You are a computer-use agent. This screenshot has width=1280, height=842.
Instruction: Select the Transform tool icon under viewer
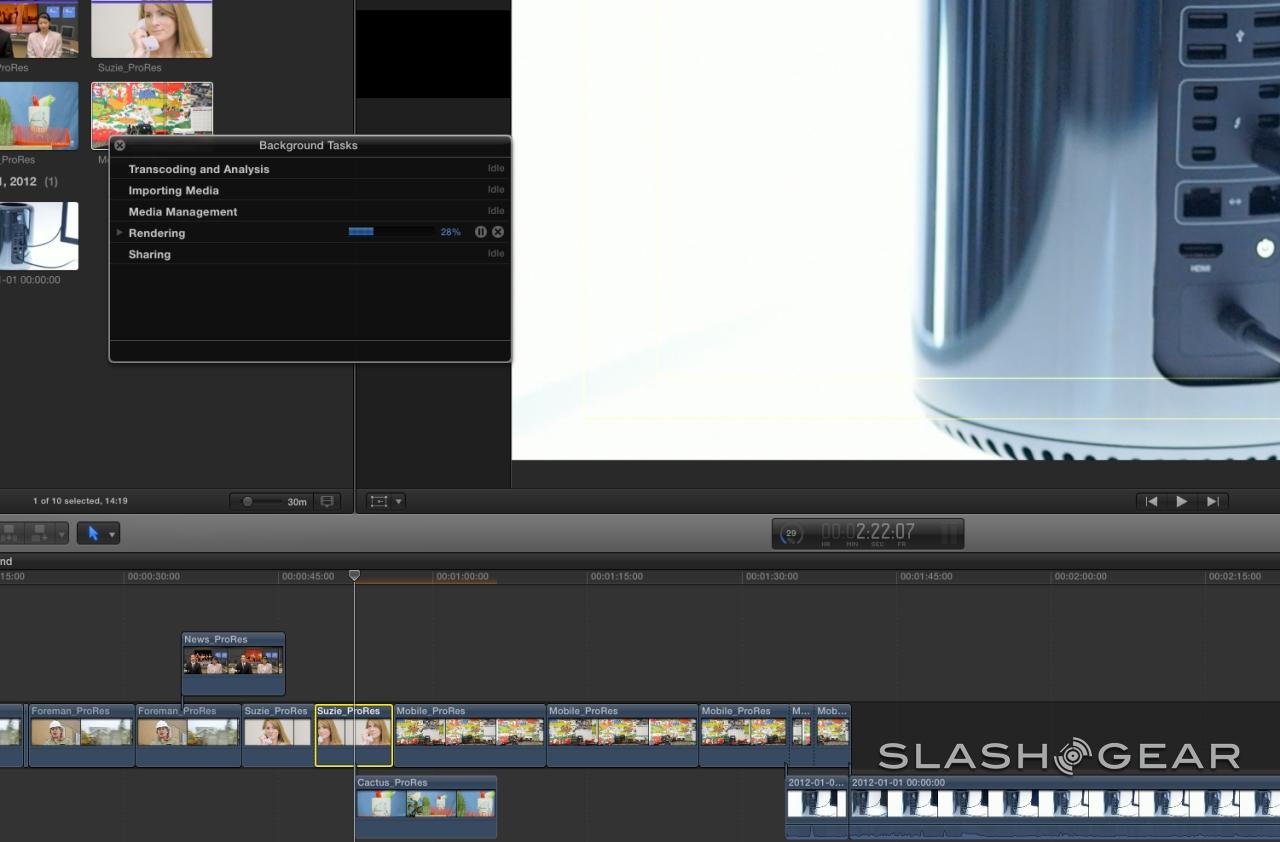tap(379, 502)
